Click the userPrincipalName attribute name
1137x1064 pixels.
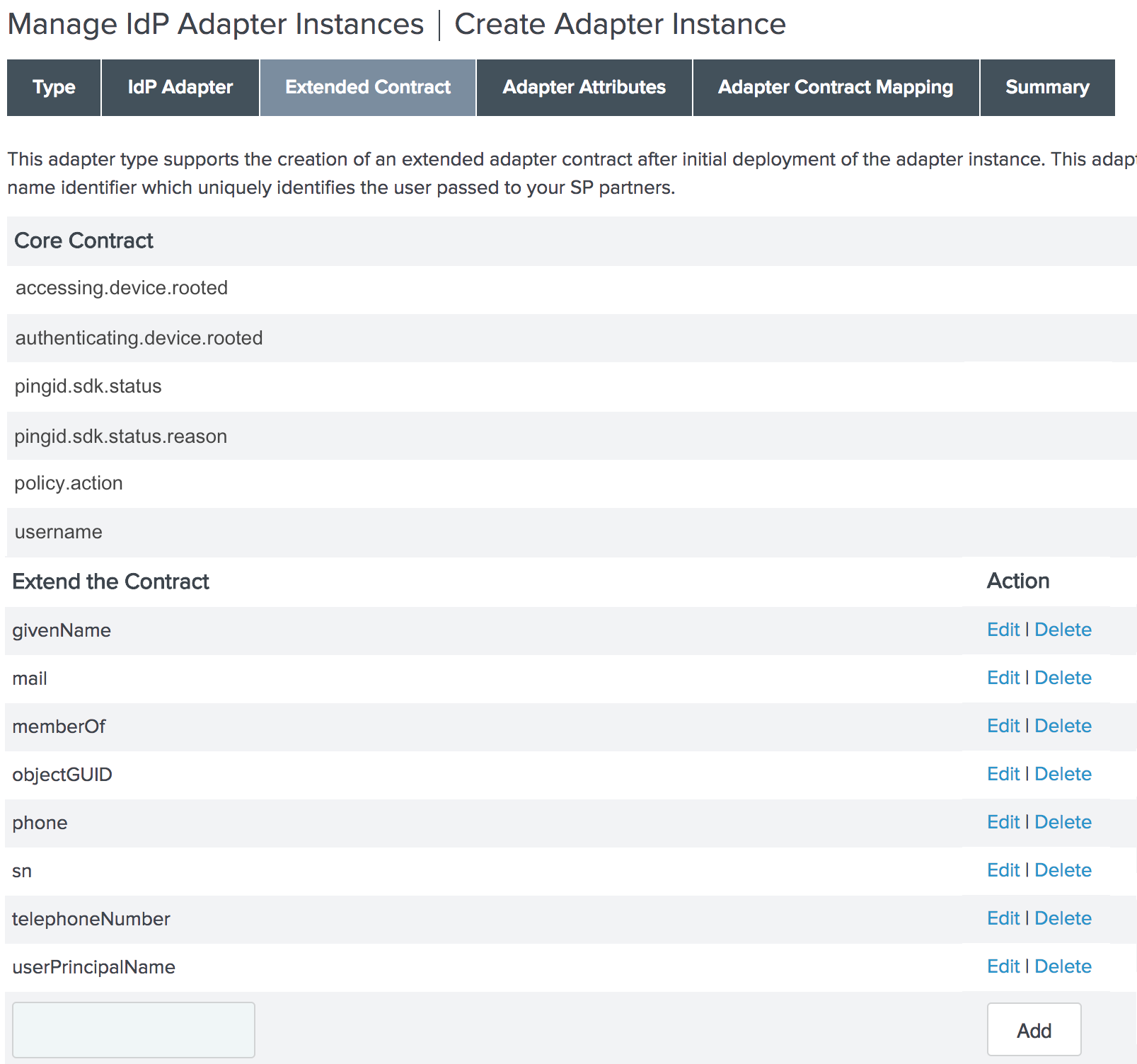(93, 967)
